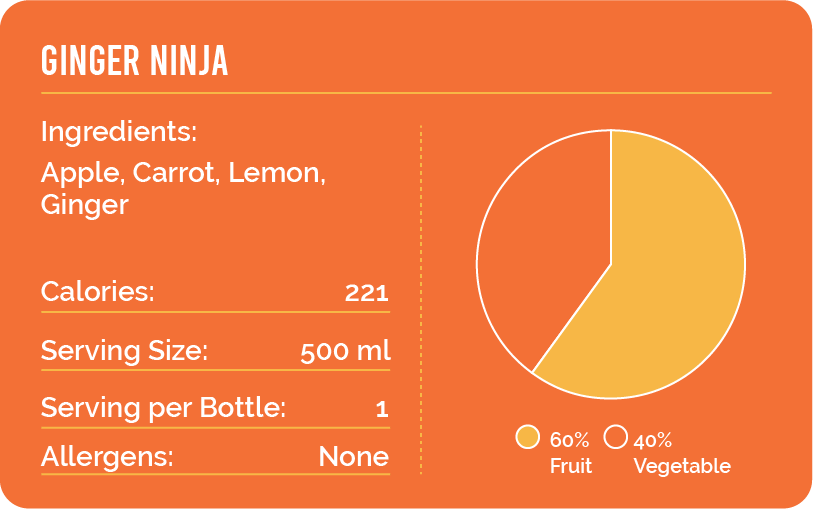Click the 60% Fruit legend text
Screen dimensions: 813x509
(x=571, y=452)
